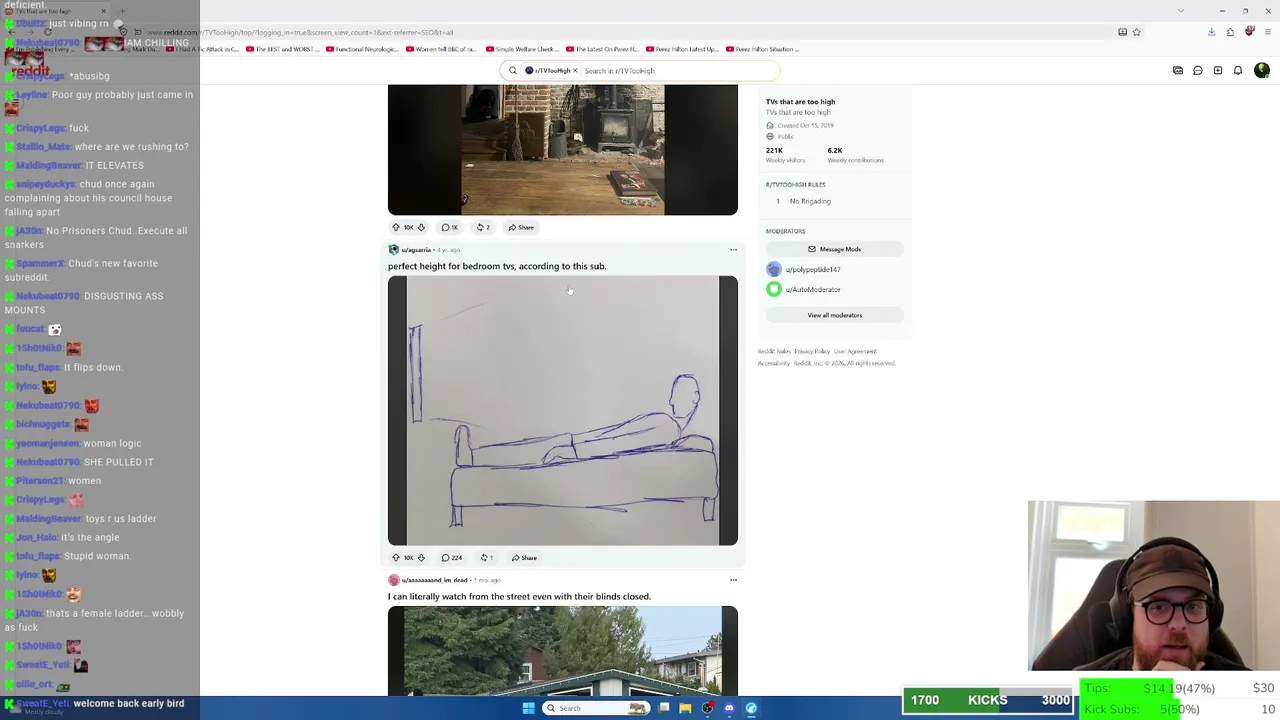Open the Accessibility footer link

(772, 363)
